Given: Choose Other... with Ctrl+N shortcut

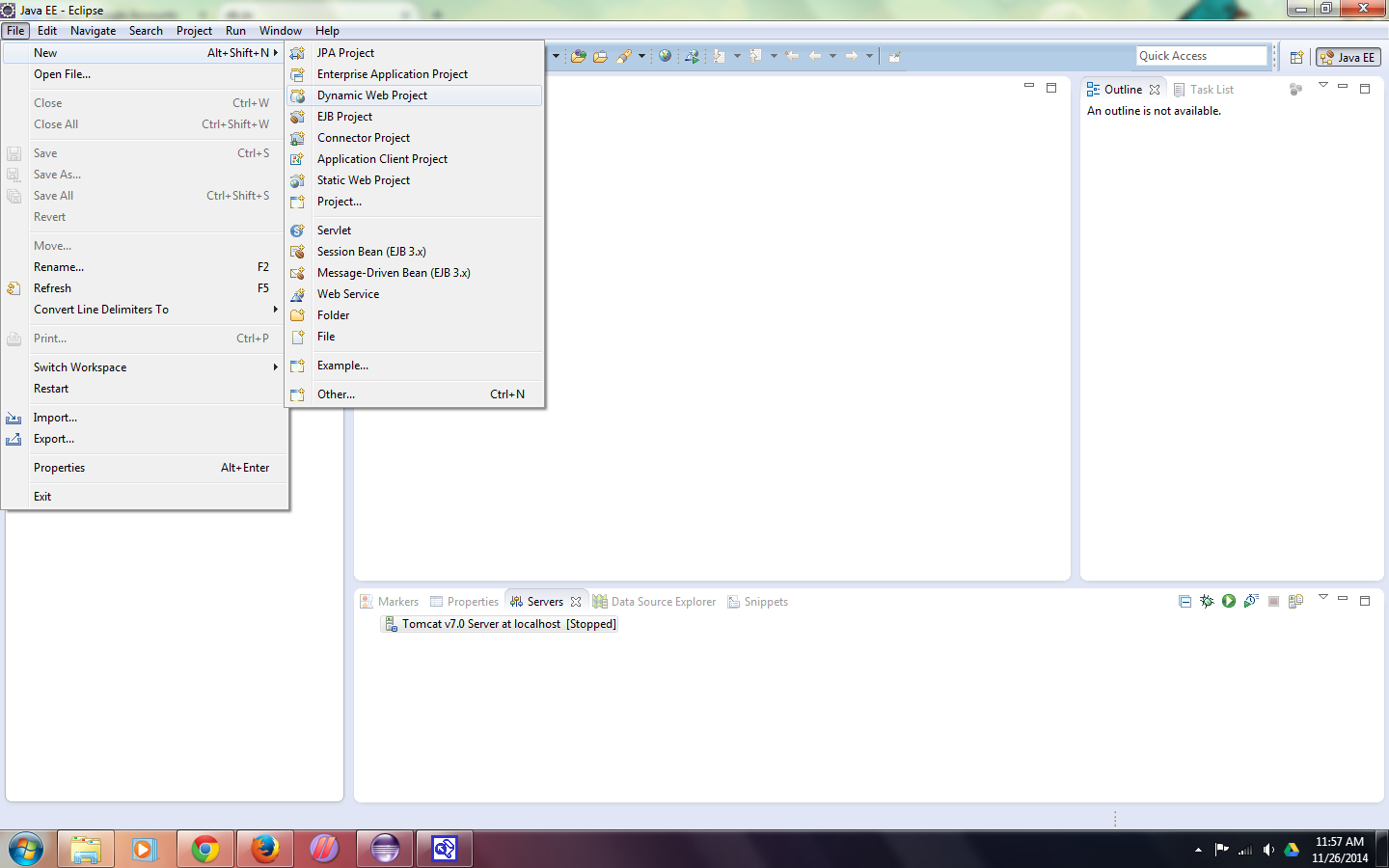Looking at the screenshot, I should pyautogui.click(x=415, y=394).
